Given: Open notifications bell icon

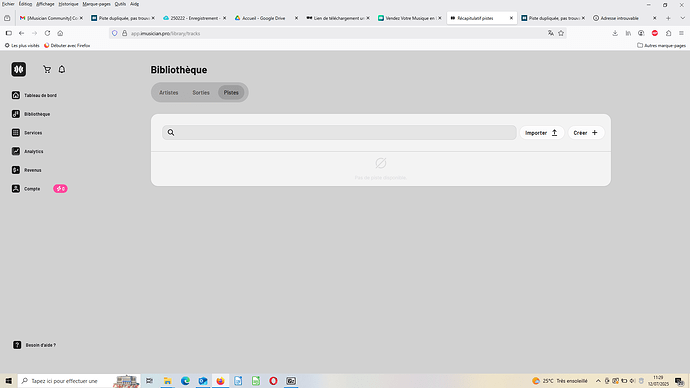Looking at the screenshot, I should point(62,70).
